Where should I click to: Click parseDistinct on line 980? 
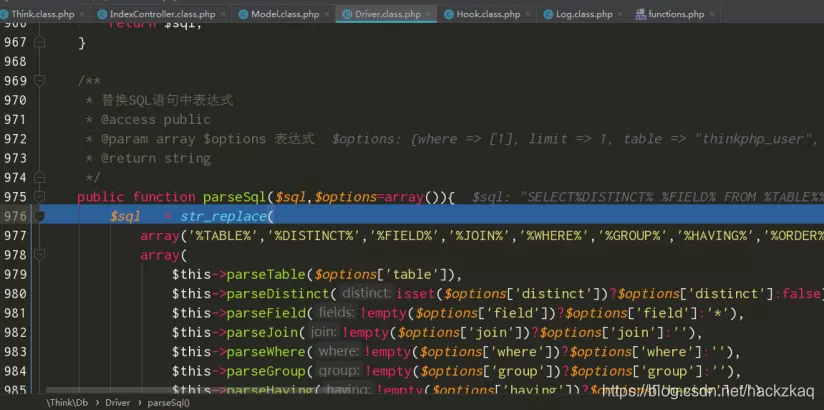(277, 294)
